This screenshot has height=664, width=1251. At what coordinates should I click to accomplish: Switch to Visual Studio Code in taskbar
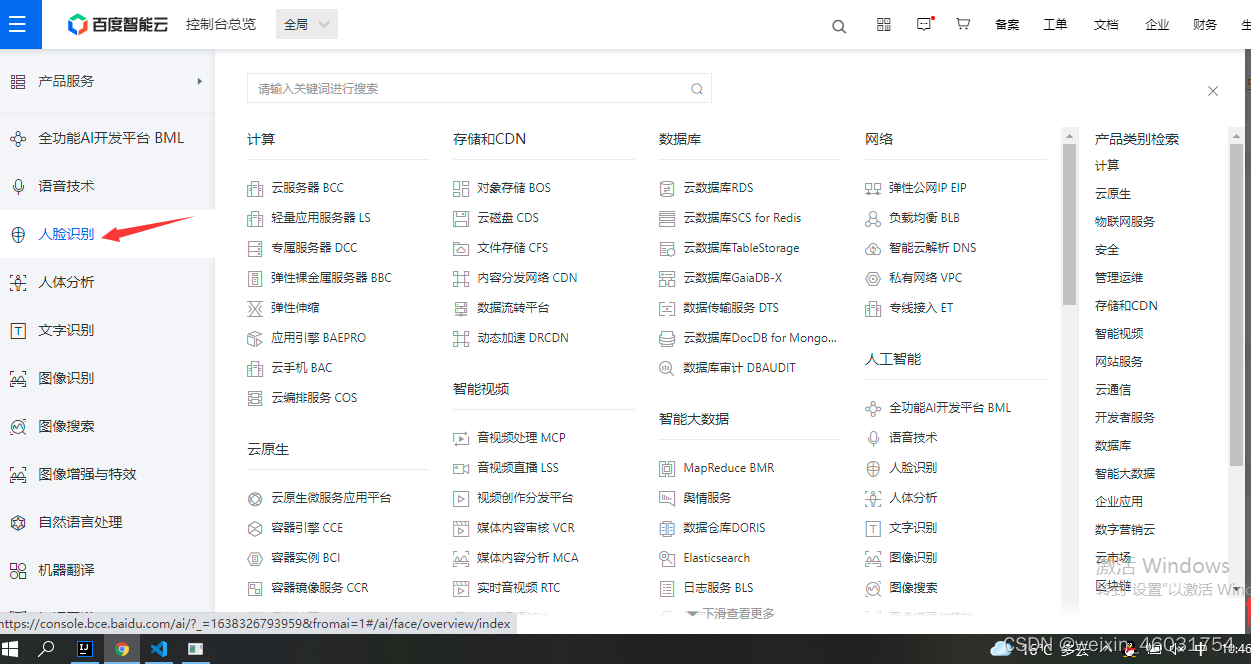point(158,649)
